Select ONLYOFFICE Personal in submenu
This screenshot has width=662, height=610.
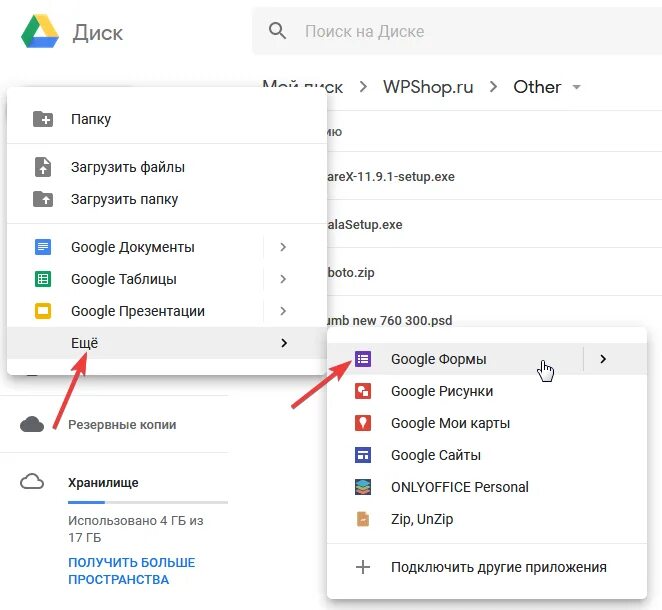tap(487, 487)
